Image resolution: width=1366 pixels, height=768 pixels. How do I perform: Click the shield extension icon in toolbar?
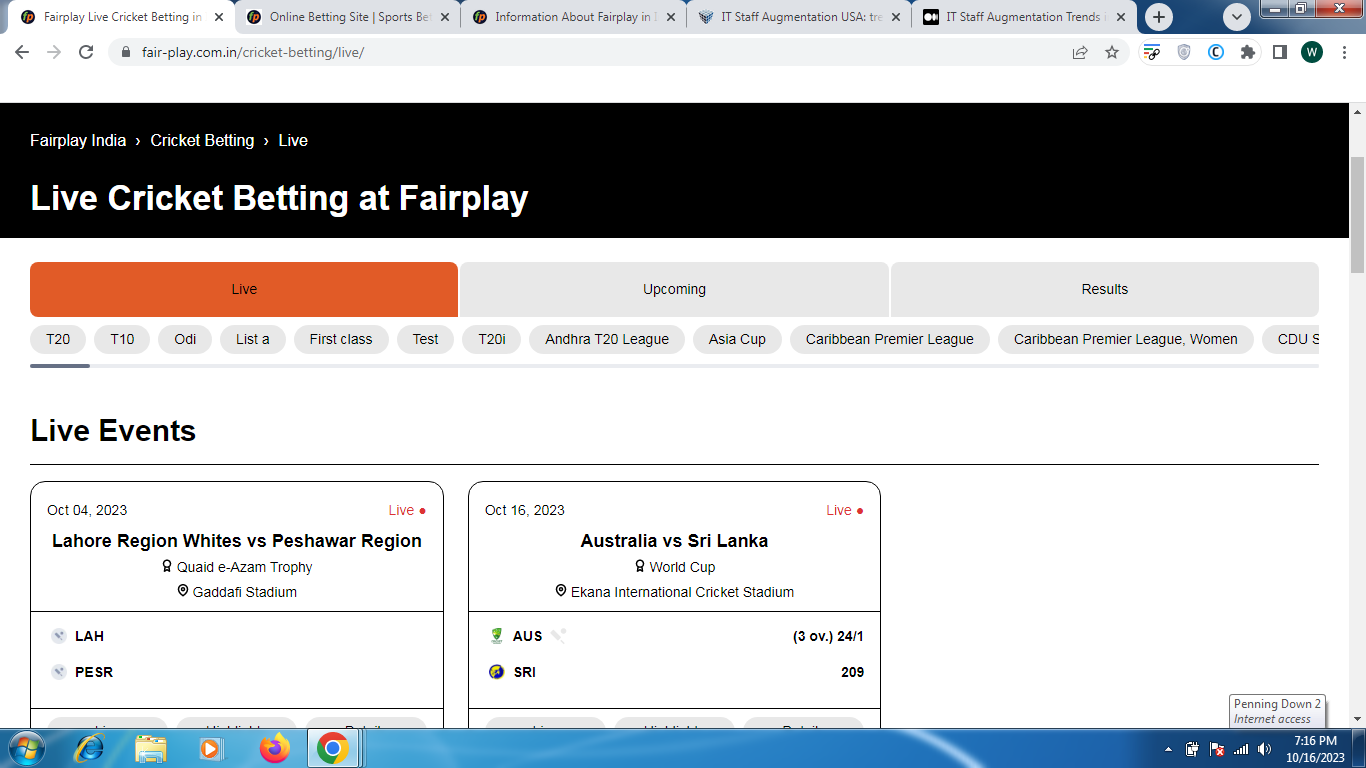tap(1184, 52)
